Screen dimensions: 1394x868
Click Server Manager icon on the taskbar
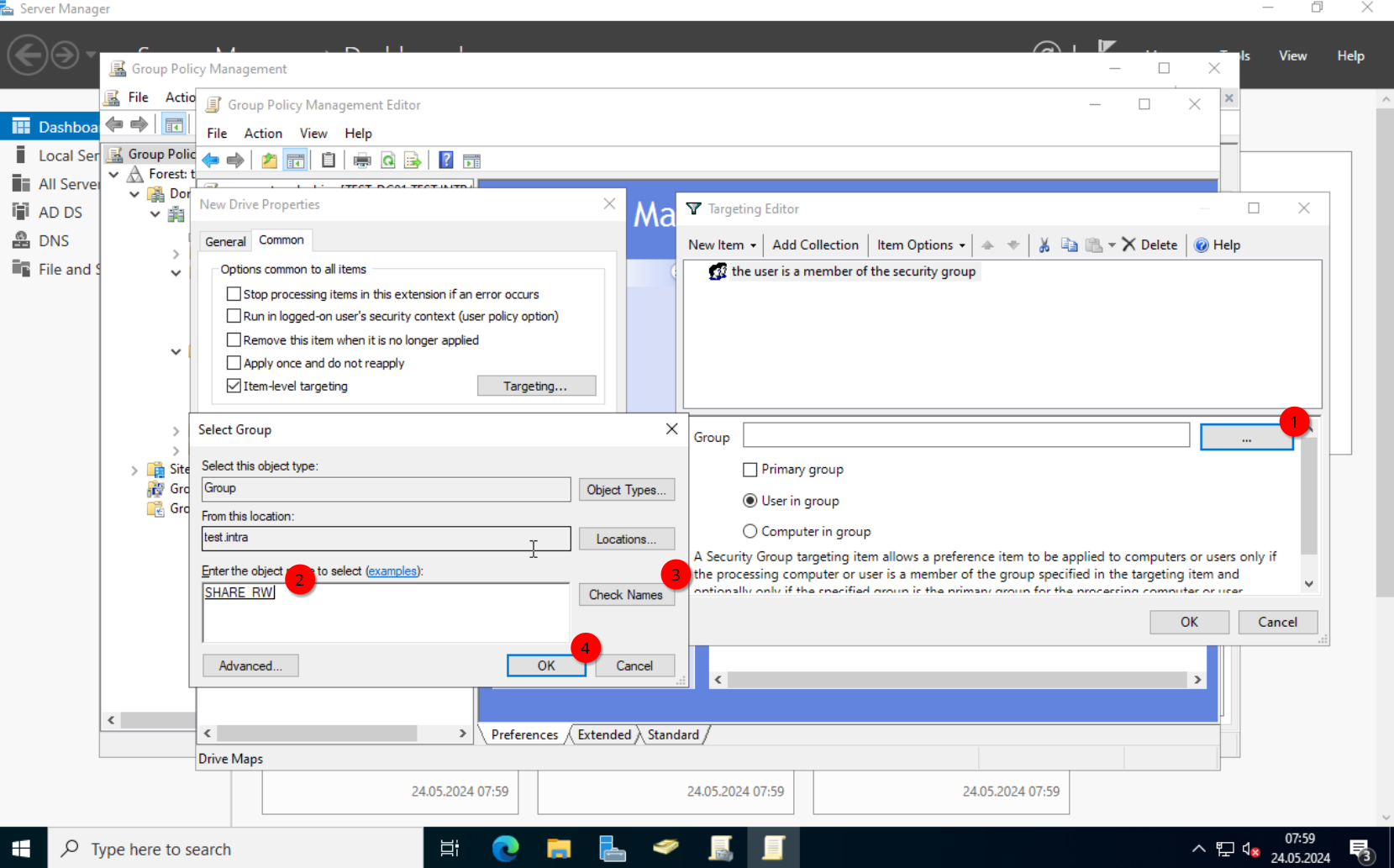point(613,848)
